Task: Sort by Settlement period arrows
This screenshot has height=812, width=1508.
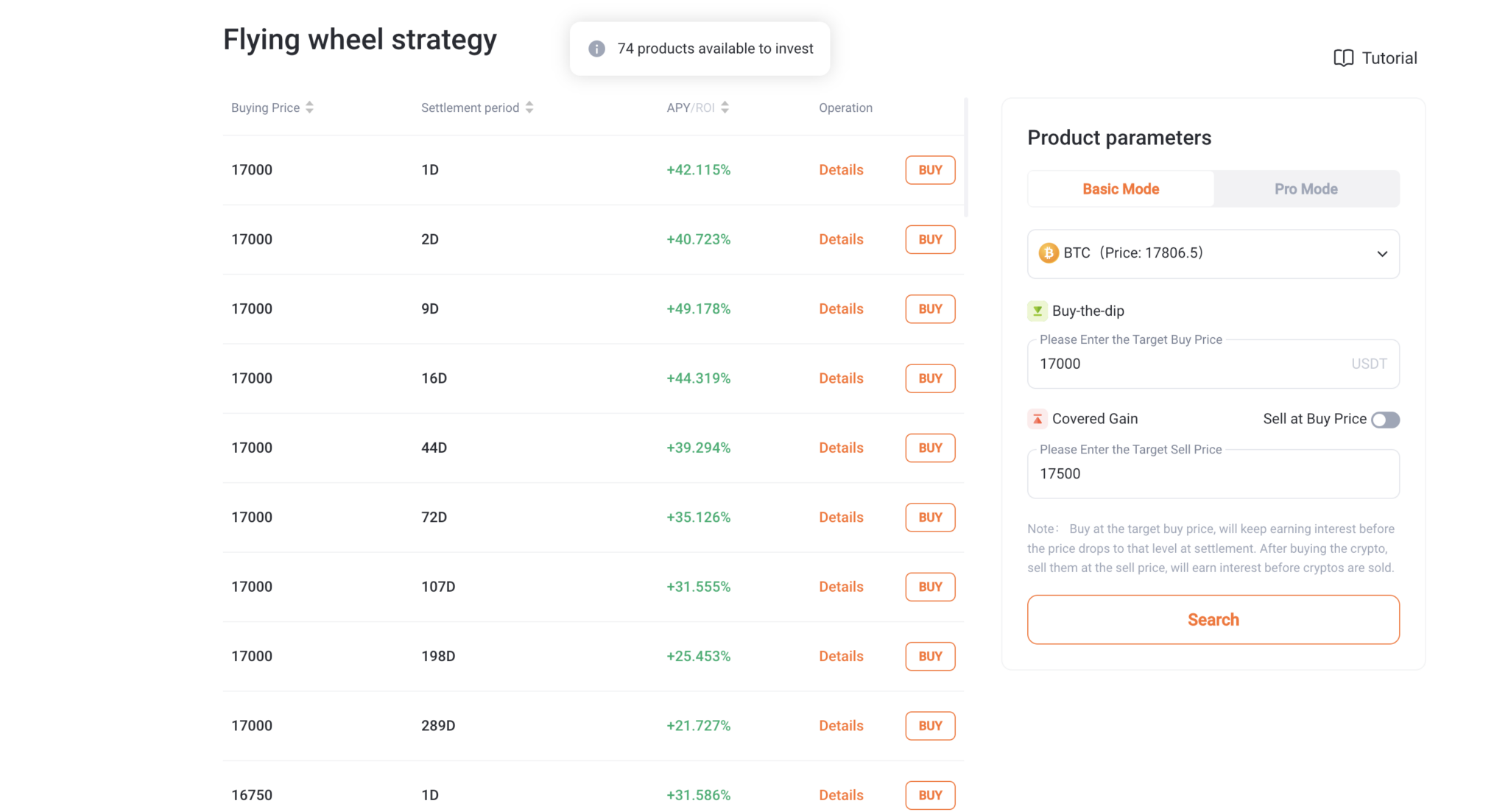Action: (529, 107)
